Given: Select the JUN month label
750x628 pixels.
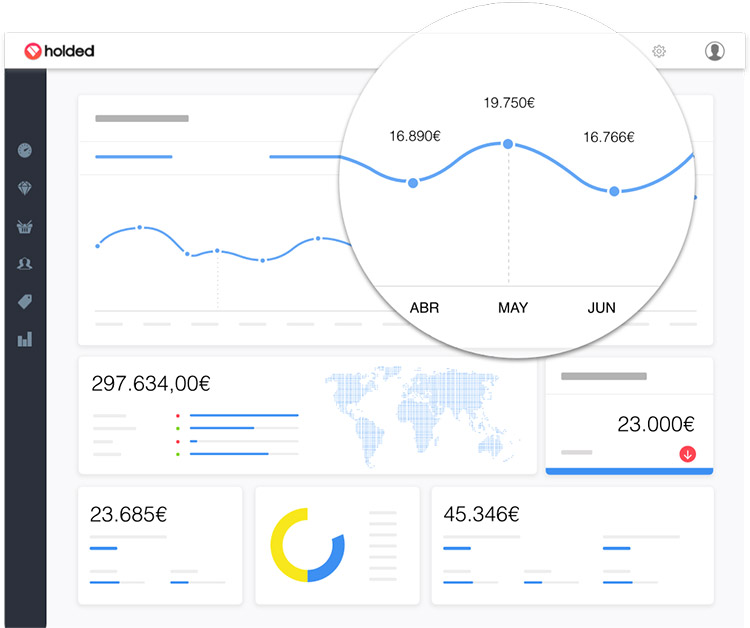Looking at the screenshot, I should (x=601, y=308).
